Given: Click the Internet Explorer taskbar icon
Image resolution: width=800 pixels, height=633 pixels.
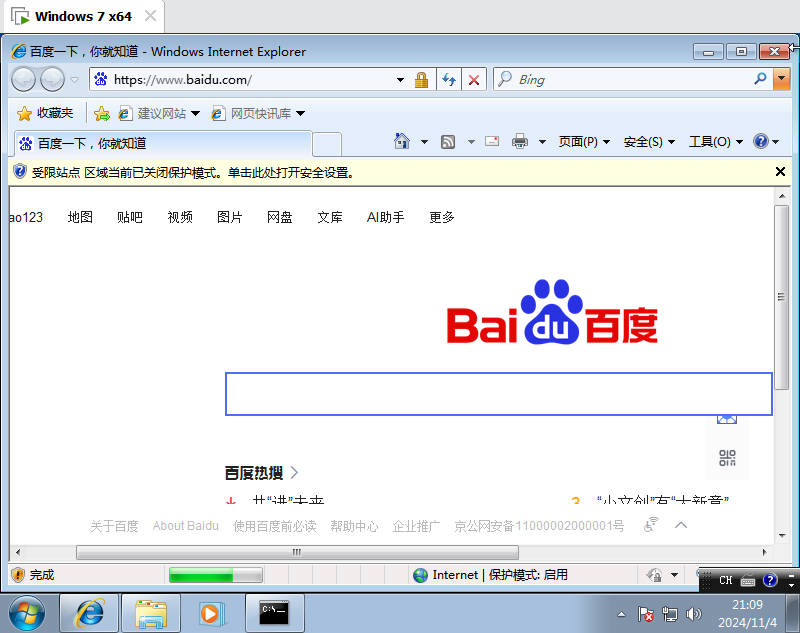Looking at the screenshot, I should 90,613.
